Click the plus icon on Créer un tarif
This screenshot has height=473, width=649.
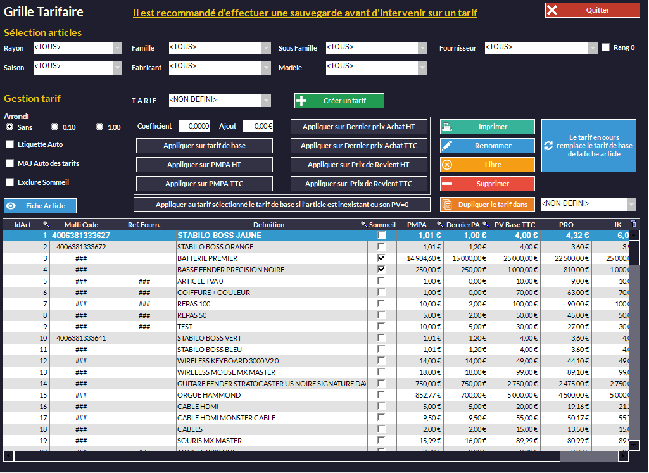pos(303,101)
